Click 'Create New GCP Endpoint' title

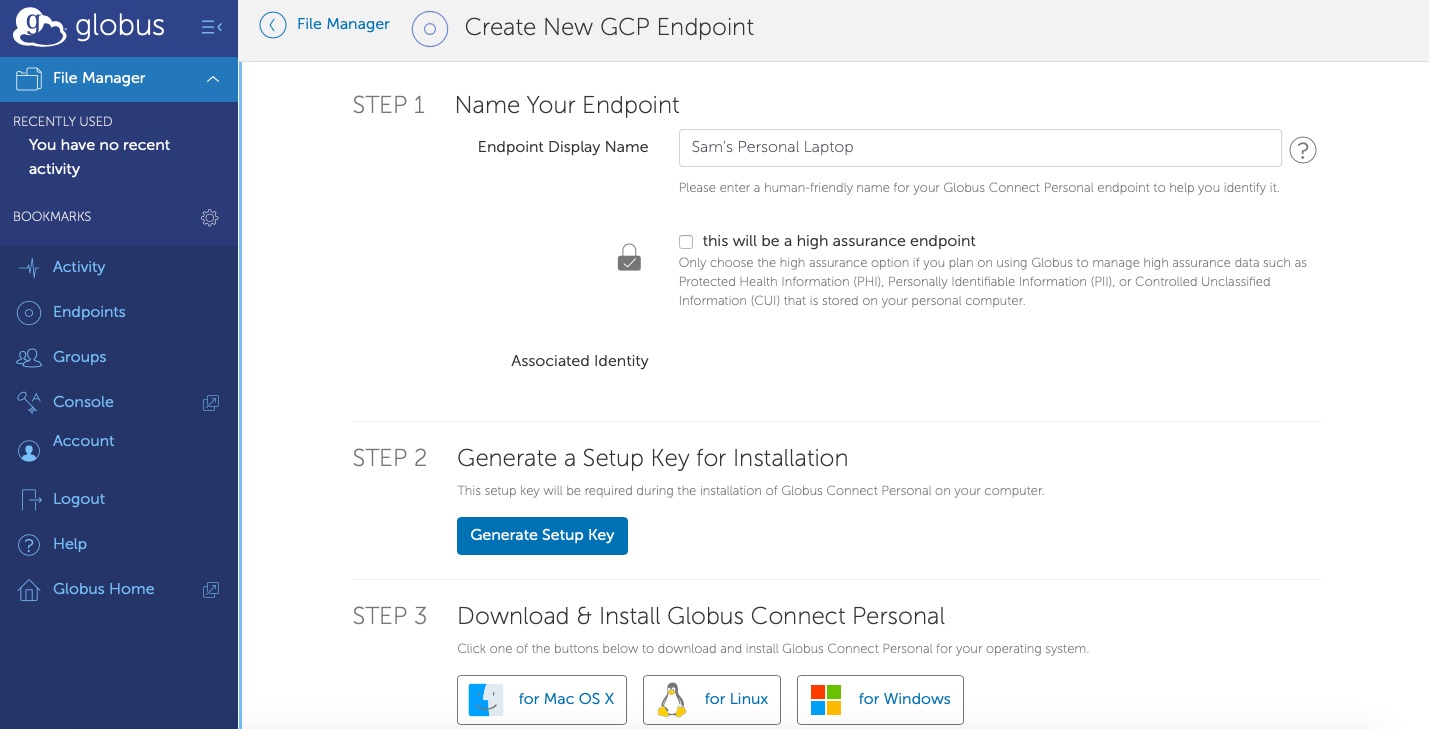[x=609, y=27]
